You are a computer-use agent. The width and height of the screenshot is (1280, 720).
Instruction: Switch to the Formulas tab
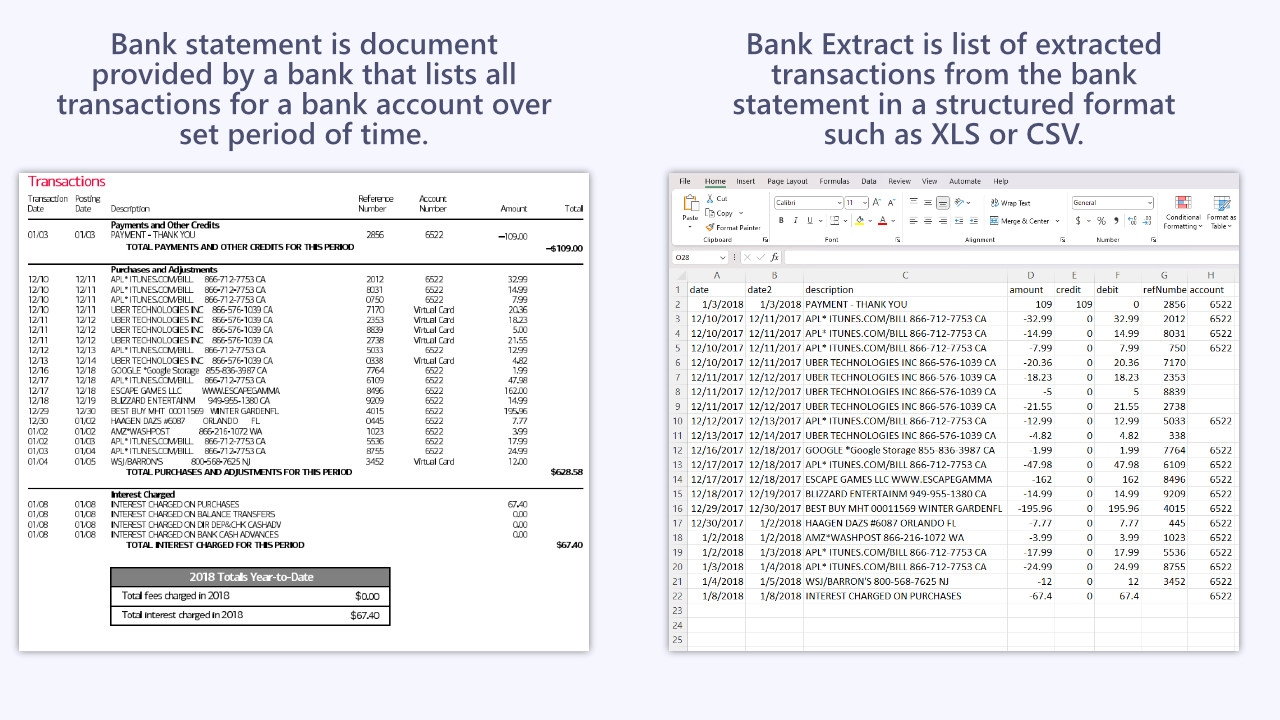pyautogui.click(x=834, y=181)
